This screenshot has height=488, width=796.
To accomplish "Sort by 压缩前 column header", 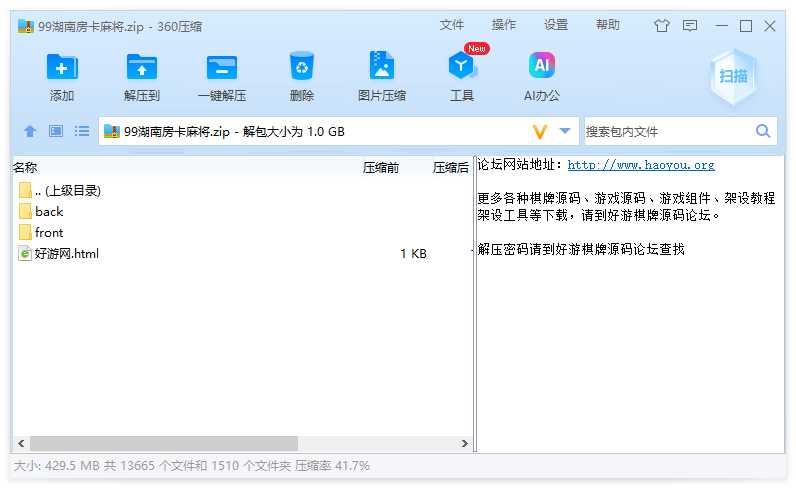I will [x=381, y=168].
